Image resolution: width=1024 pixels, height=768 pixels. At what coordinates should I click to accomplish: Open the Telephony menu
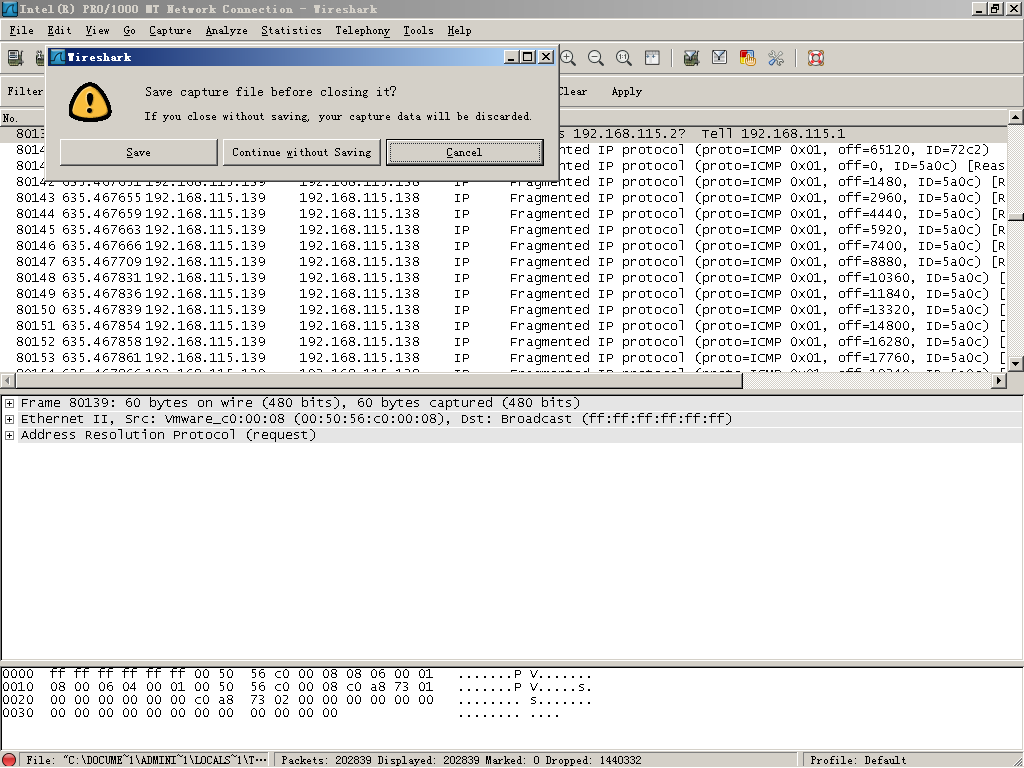point(362,31)
